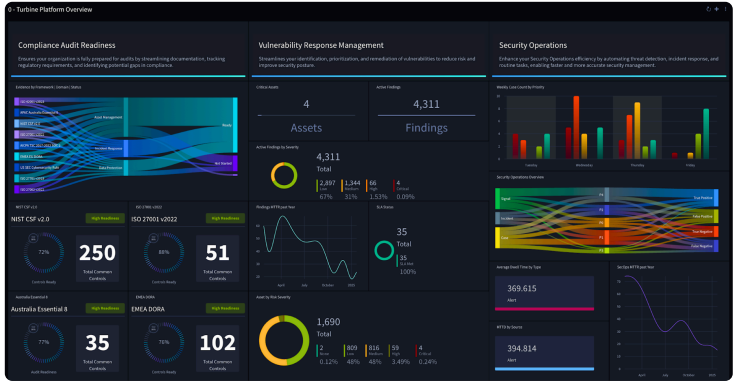Click the cyan Ready status node

click(x=235, y=125)
